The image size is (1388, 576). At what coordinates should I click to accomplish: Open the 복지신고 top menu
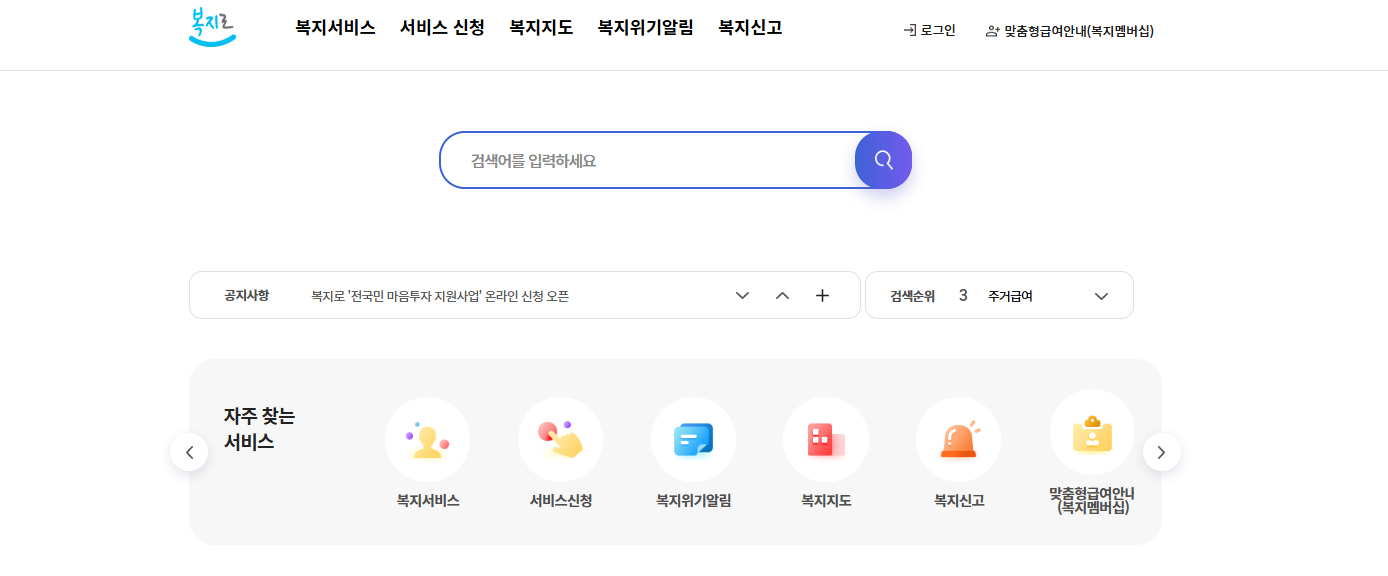(x=750, y=28)
